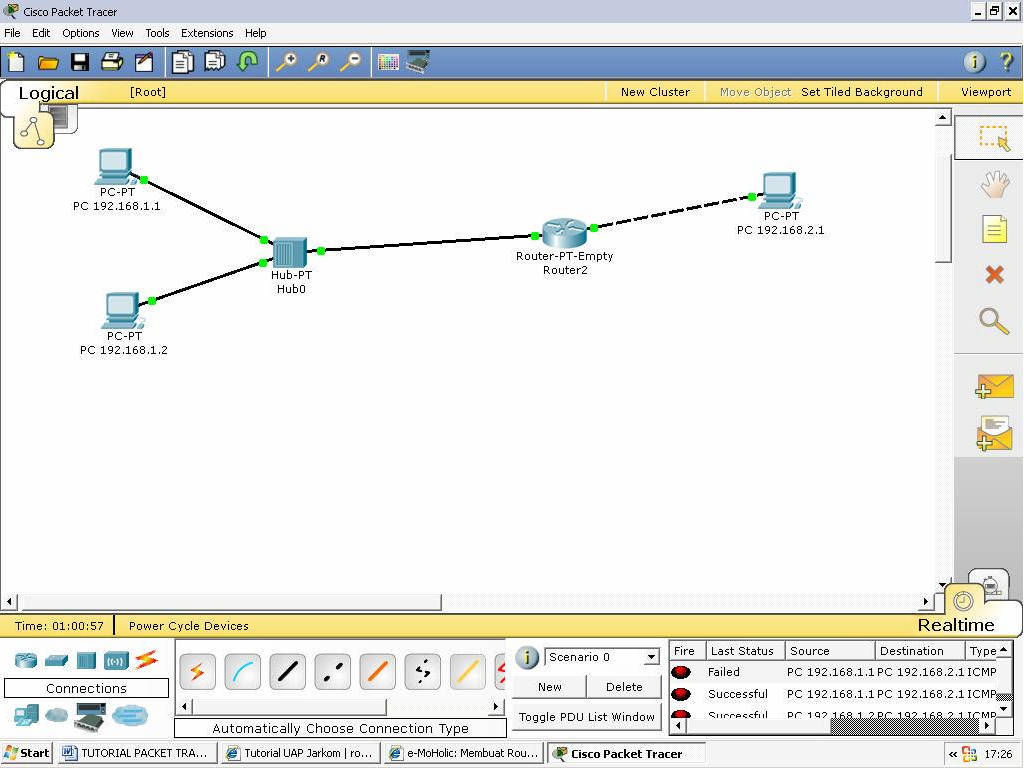Pick the blue Console cable

click(x=242, y=671)
